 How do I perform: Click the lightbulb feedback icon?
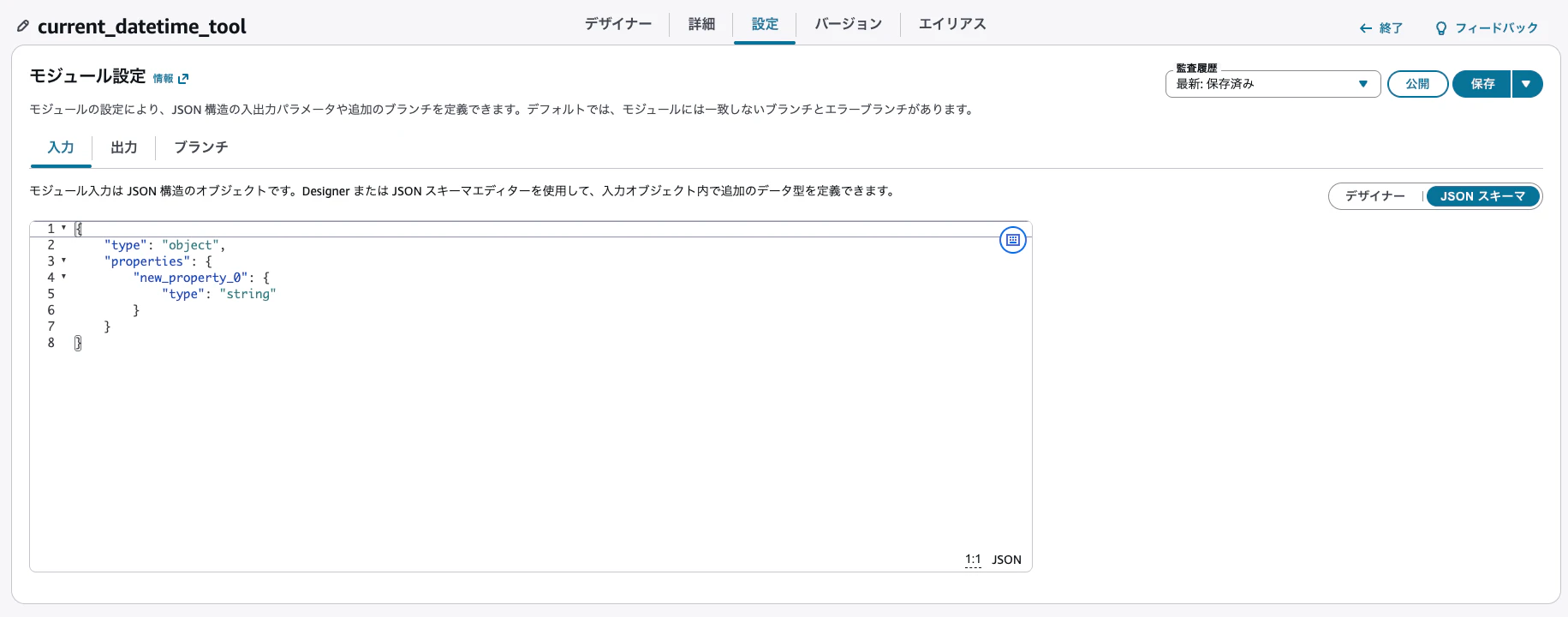(x=1440, y=28)
